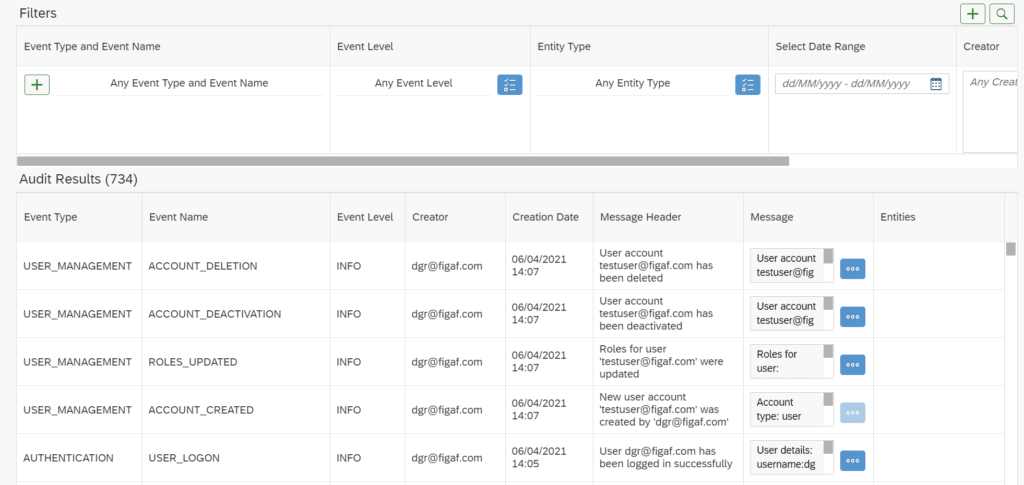
Task: Click the horizontal scrollbar under the Filters table
Action: [403, 161]
